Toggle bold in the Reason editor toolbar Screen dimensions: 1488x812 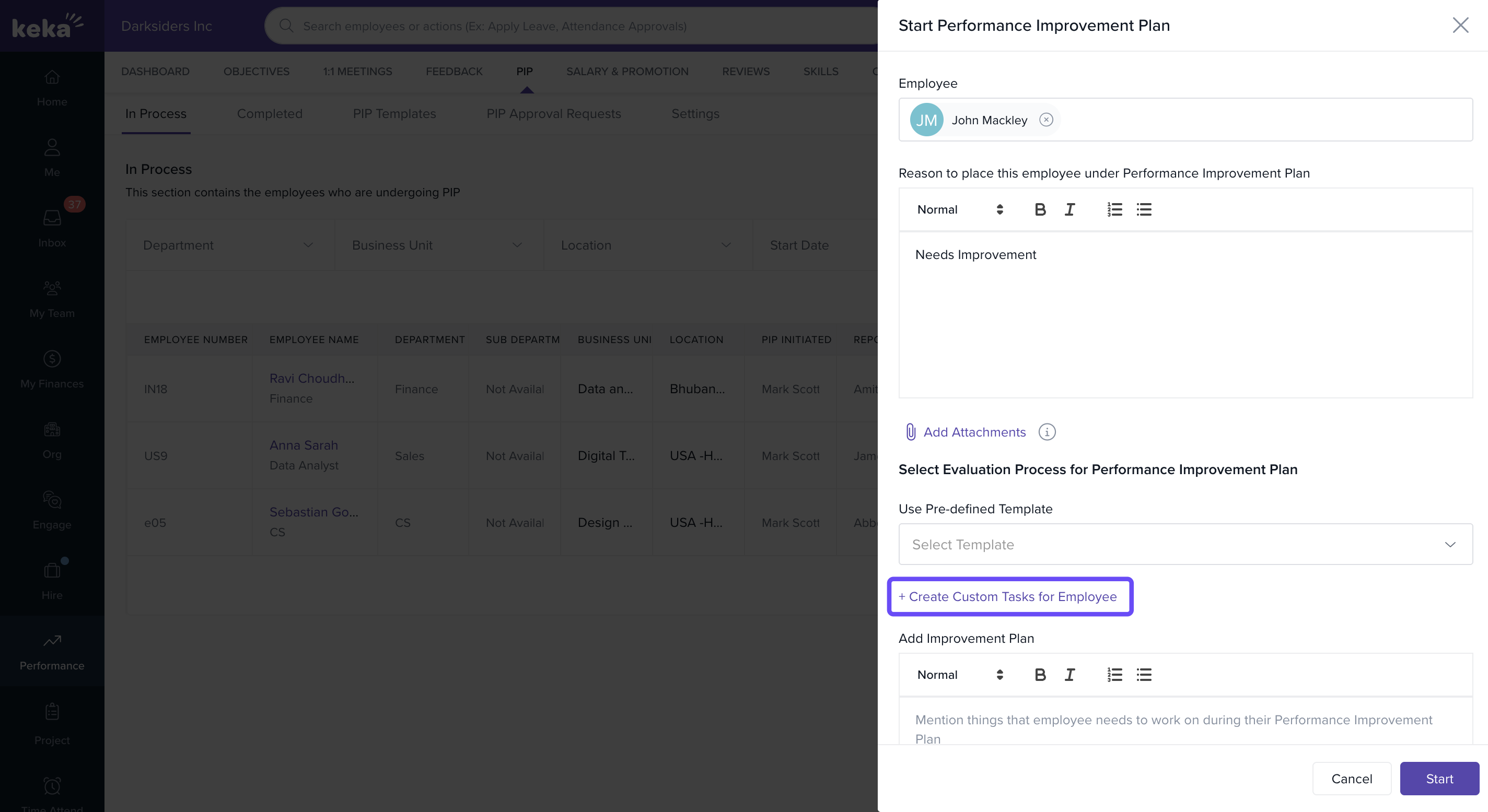pos(1040,209)
